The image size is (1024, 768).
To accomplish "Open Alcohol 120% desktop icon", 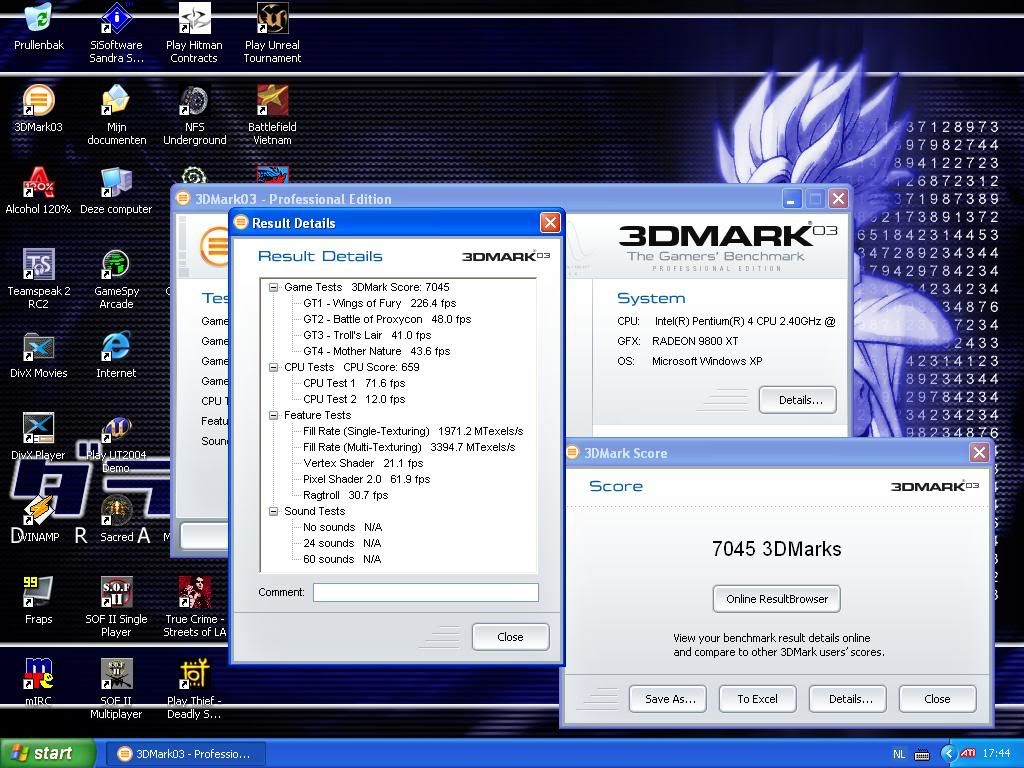I will click(x=39, y=191).
